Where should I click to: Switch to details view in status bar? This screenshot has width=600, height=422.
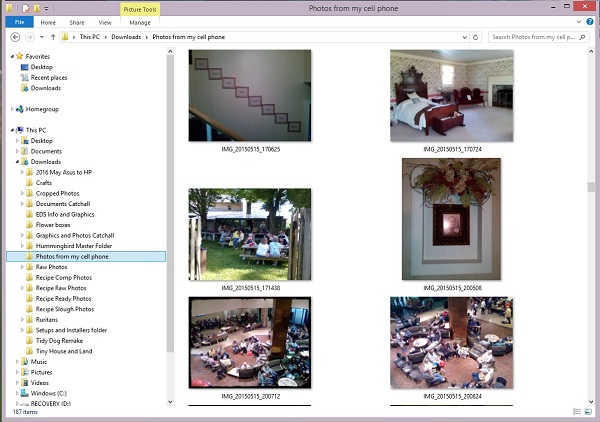click(x=577, y=412)
